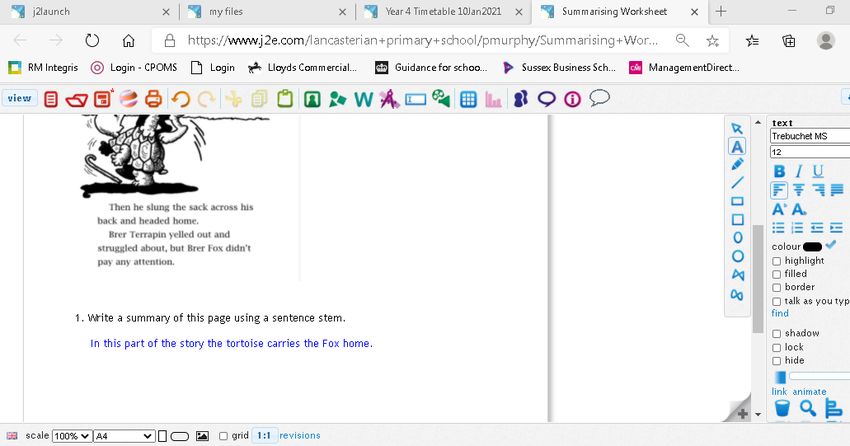Insert a text box using blue box icon

coord(415,100)
